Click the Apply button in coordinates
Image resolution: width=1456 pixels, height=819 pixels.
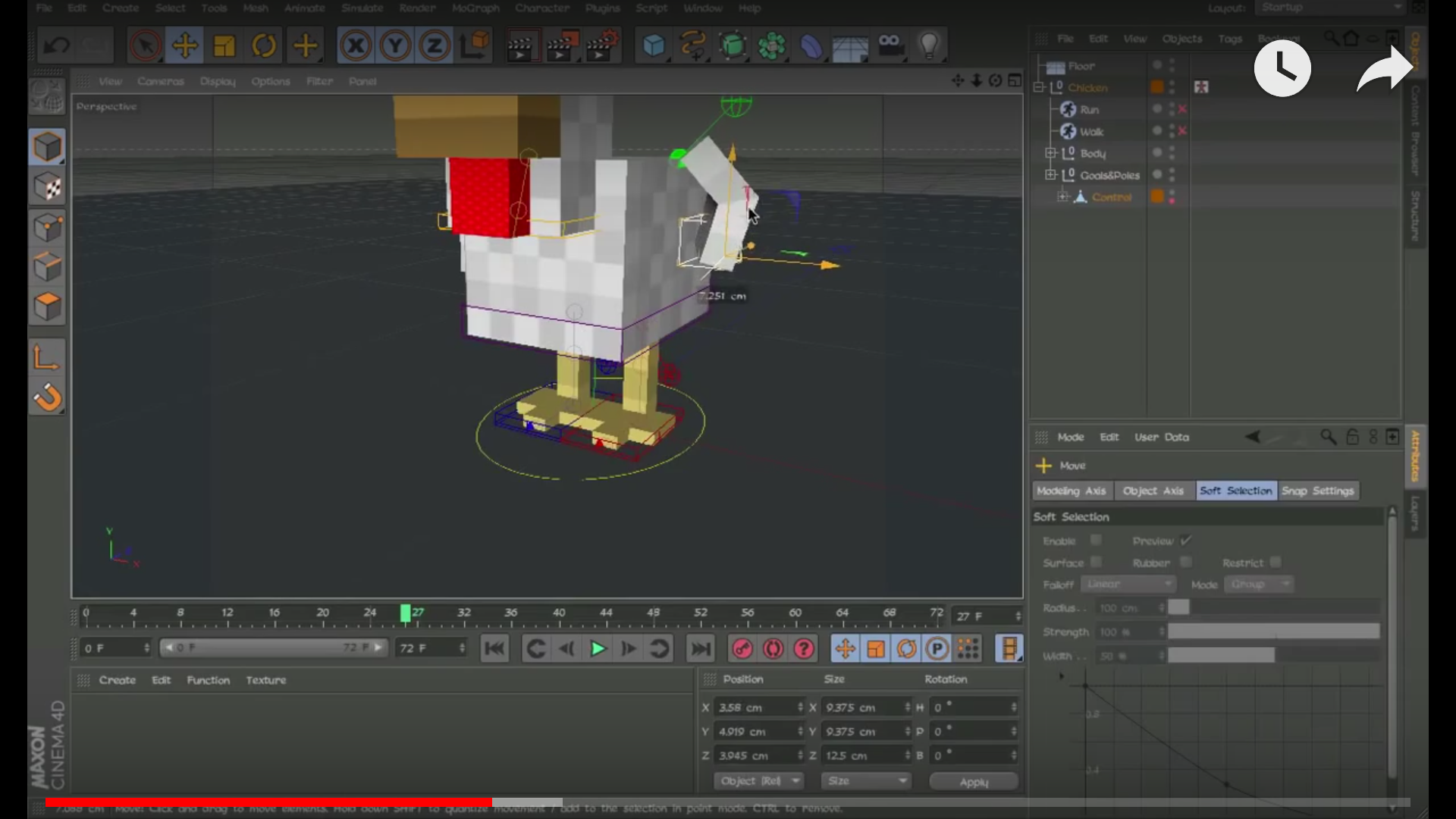974,782
